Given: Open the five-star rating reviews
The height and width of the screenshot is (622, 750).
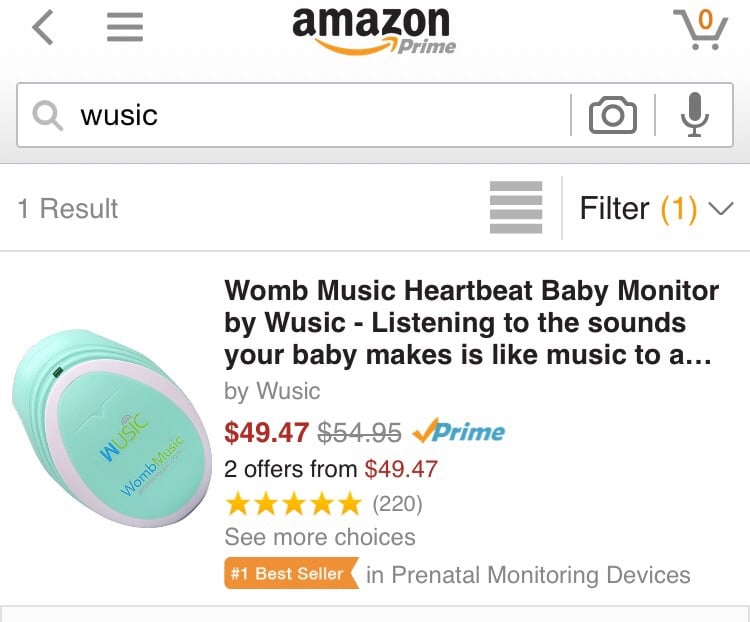Looking at the screenshot, I should [292, 503].
